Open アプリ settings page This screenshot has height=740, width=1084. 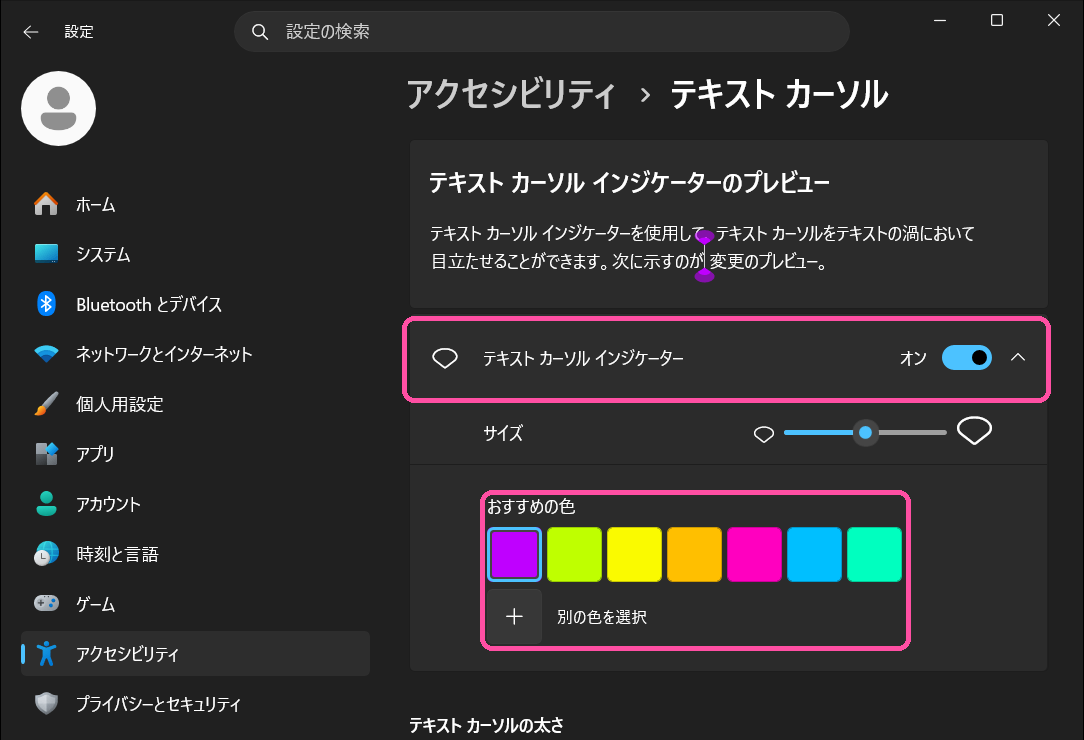pyautogui.click(x=195, y=454)
